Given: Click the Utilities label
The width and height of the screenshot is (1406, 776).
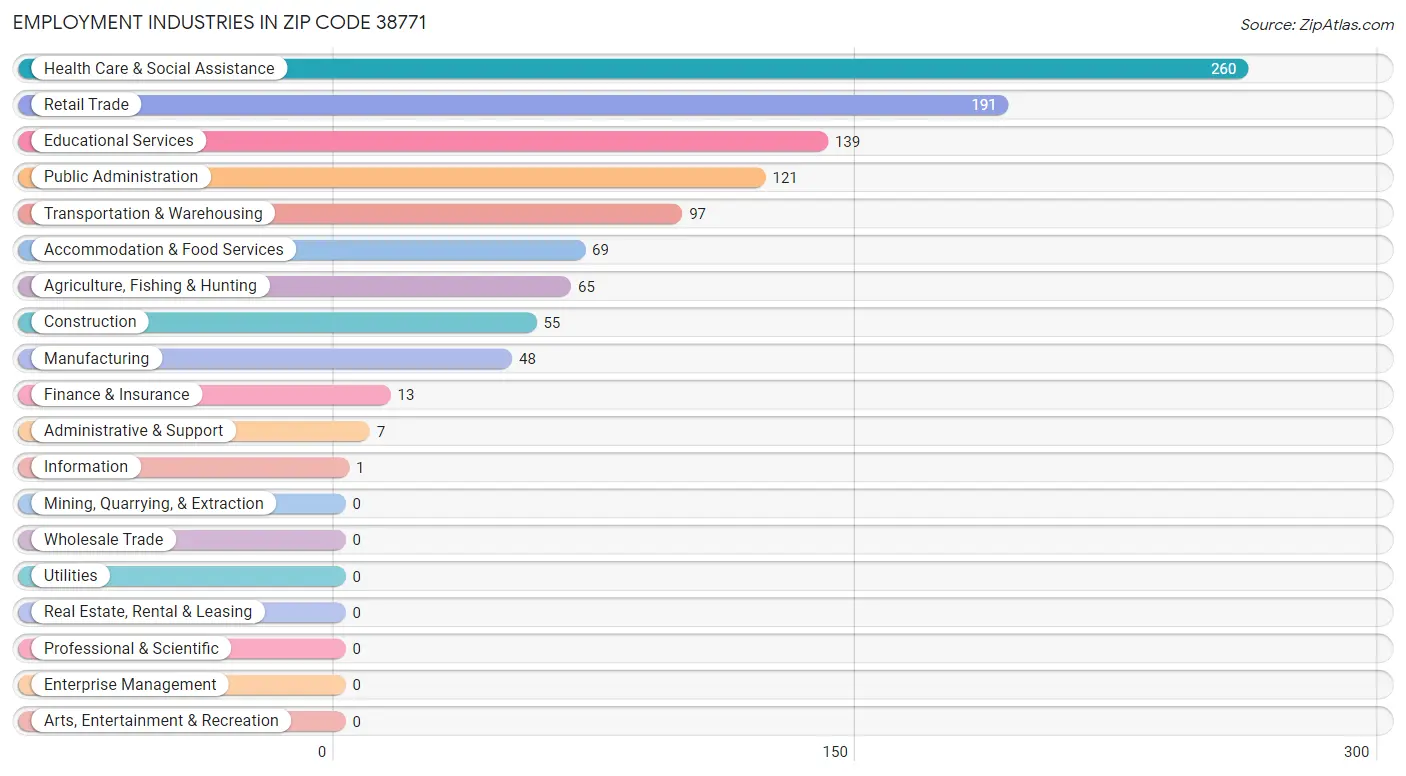Looking at the screenshot, I should [x=71, y=575].
